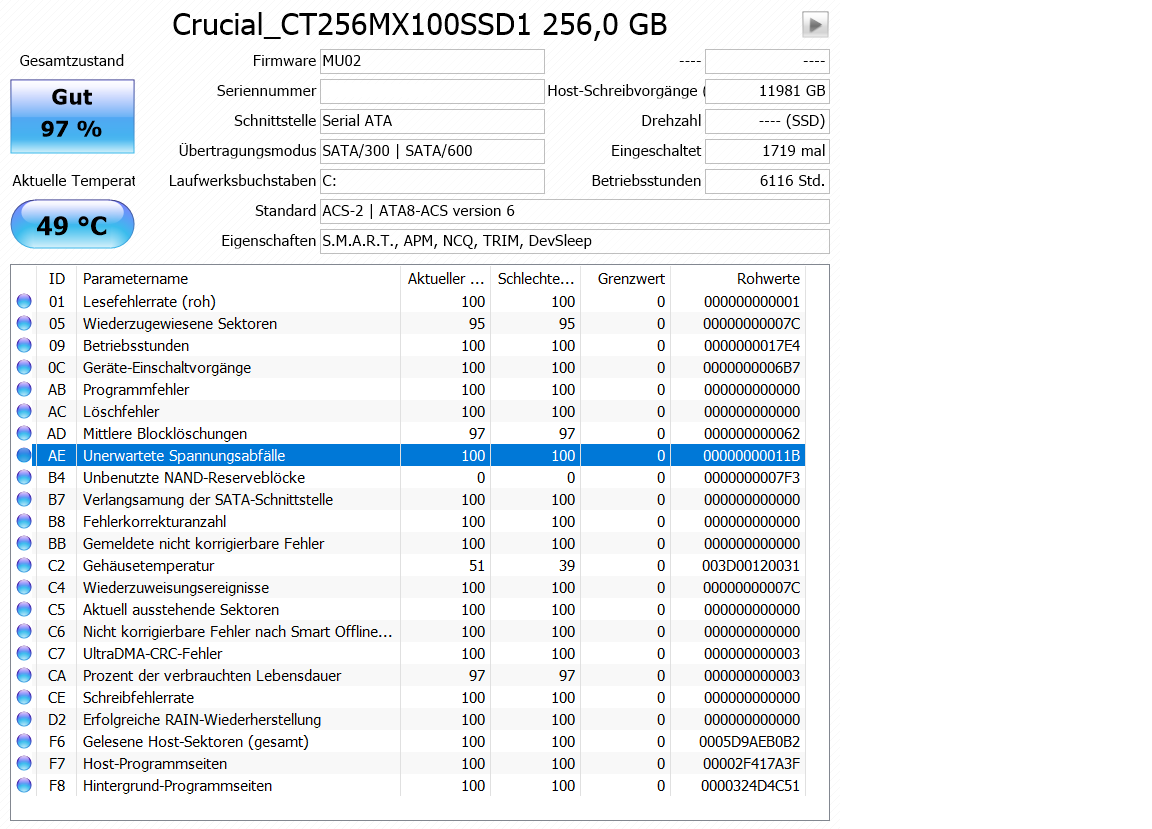Click the Aktueller column header
Viewport: 1152px width, 829px height.
[x=445, y=279]
